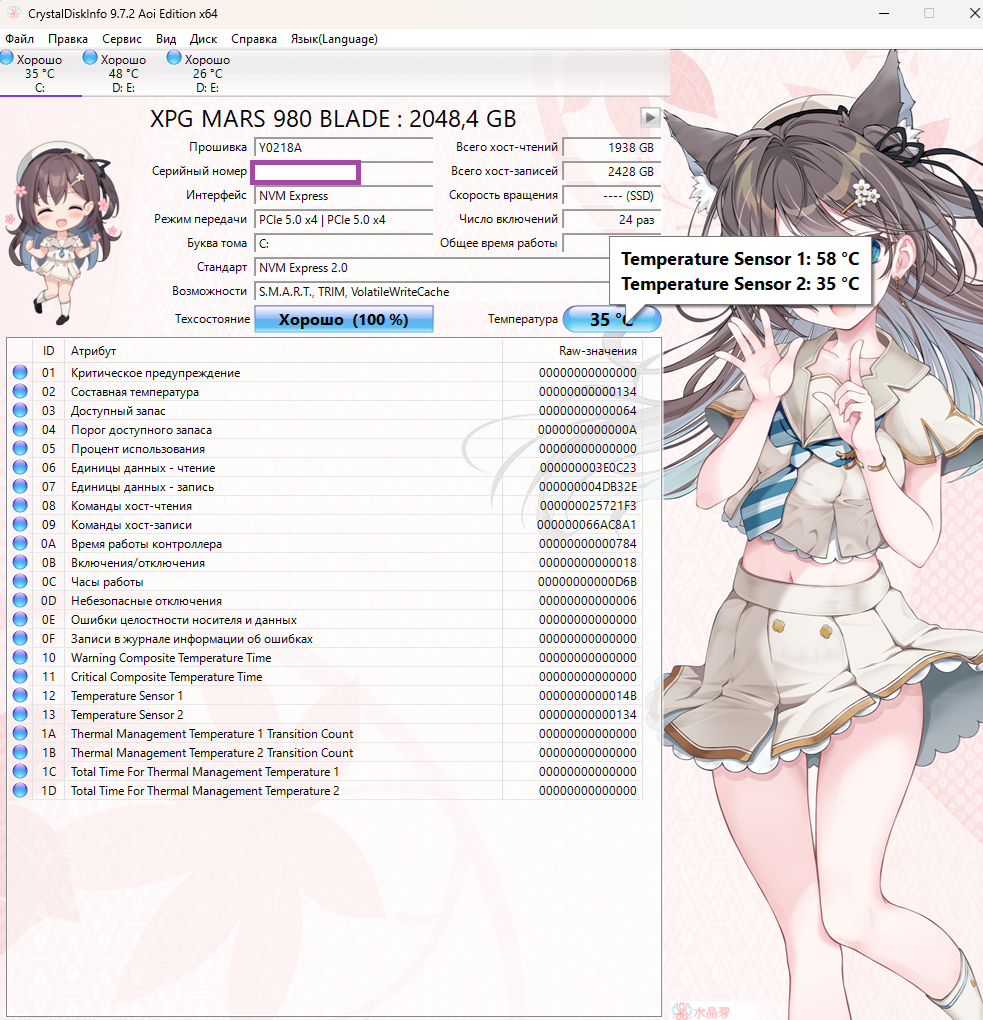
Task: Open the Справка menu
Action: (254, 39)
